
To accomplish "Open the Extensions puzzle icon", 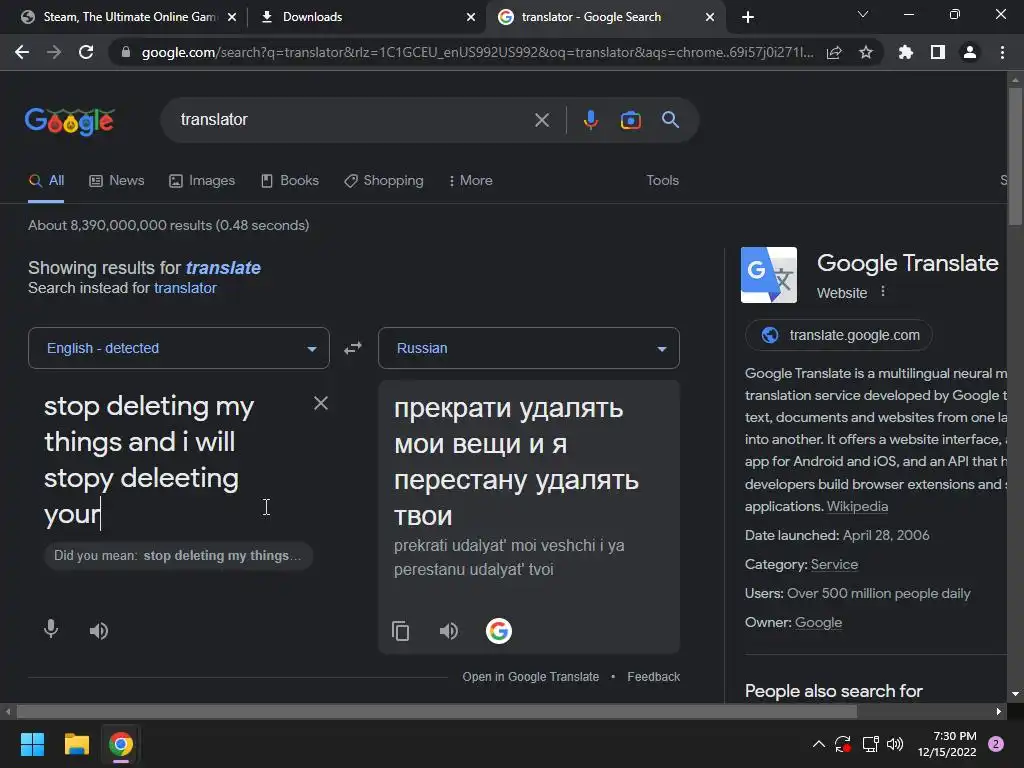I will pos(905,52).
